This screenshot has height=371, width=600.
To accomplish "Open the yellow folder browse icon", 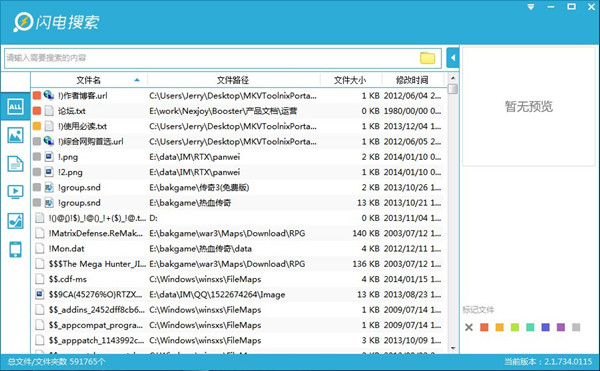I will point(427,58).
